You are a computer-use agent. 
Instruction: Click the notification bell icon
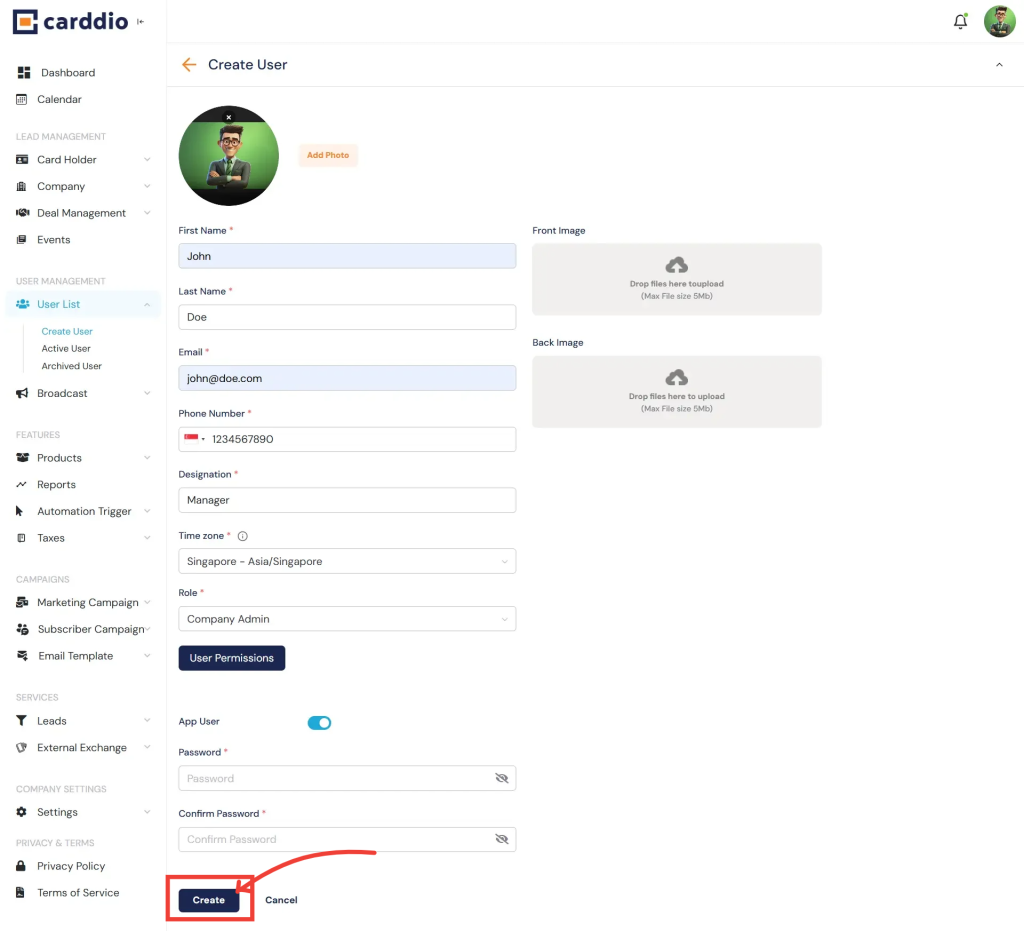[960, 20]
